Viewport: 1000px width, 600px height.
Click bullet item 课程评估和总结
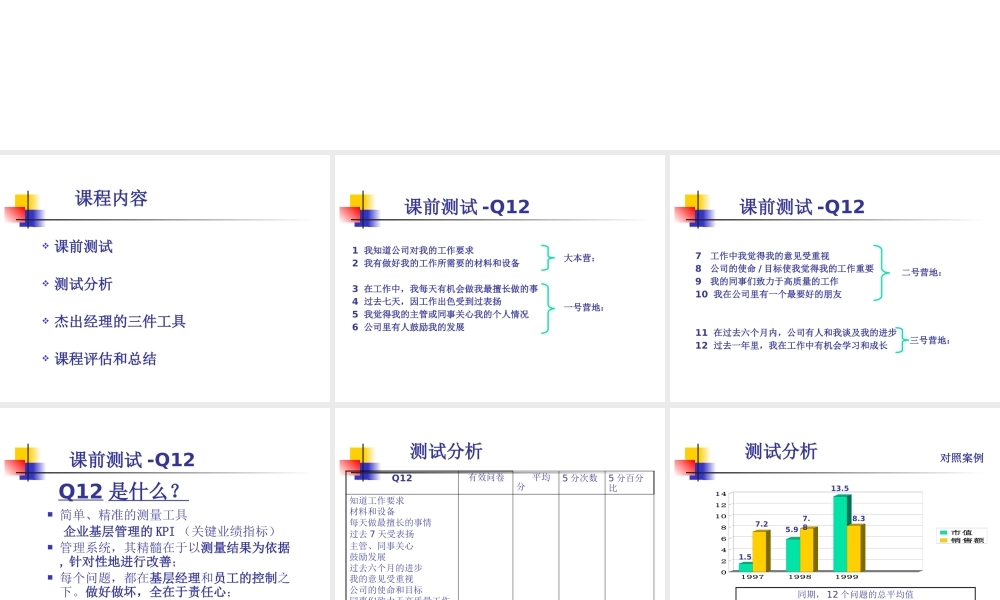[105, 359]
